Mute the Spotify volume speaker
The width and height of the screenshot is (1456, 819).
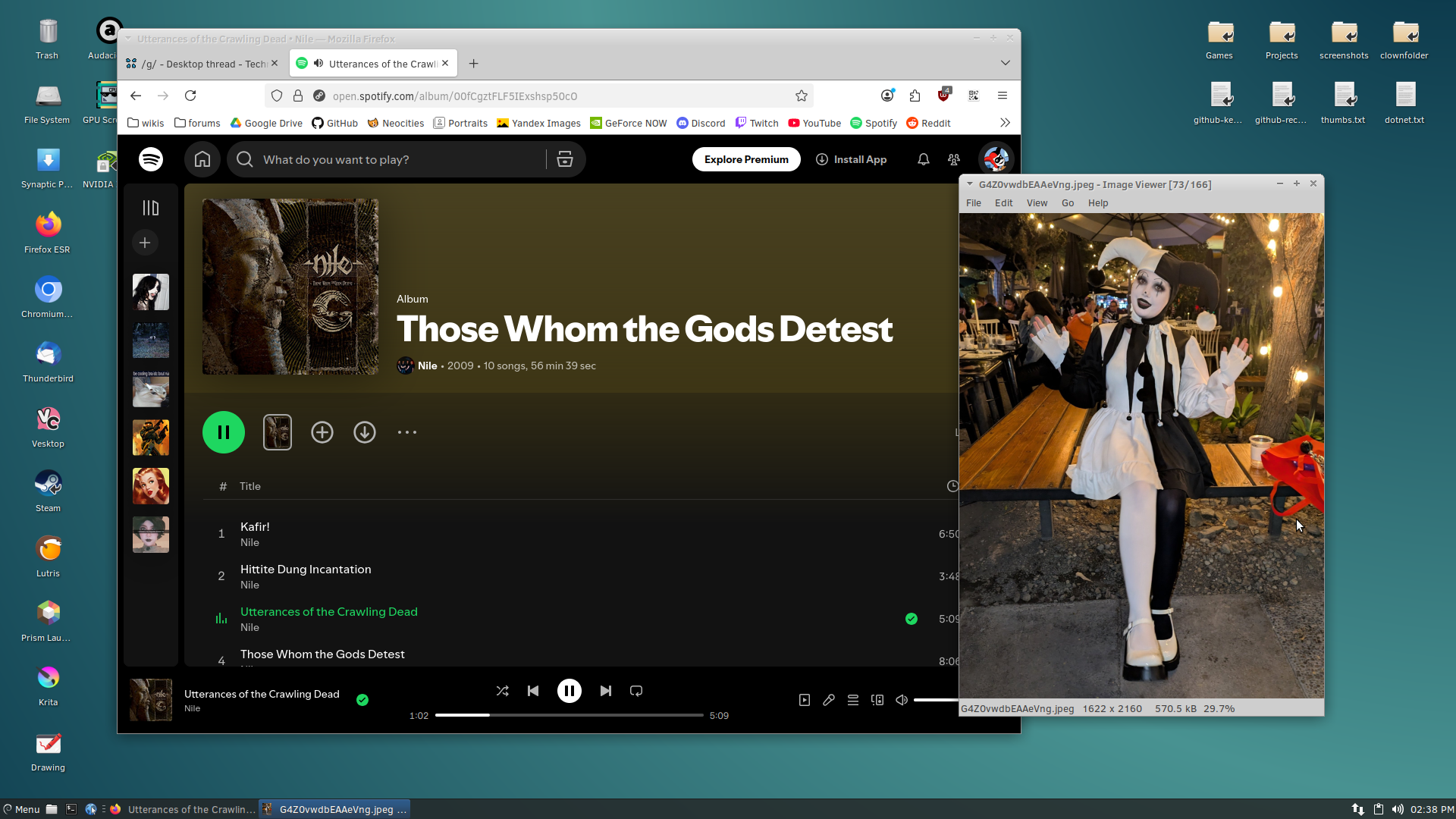902,700
